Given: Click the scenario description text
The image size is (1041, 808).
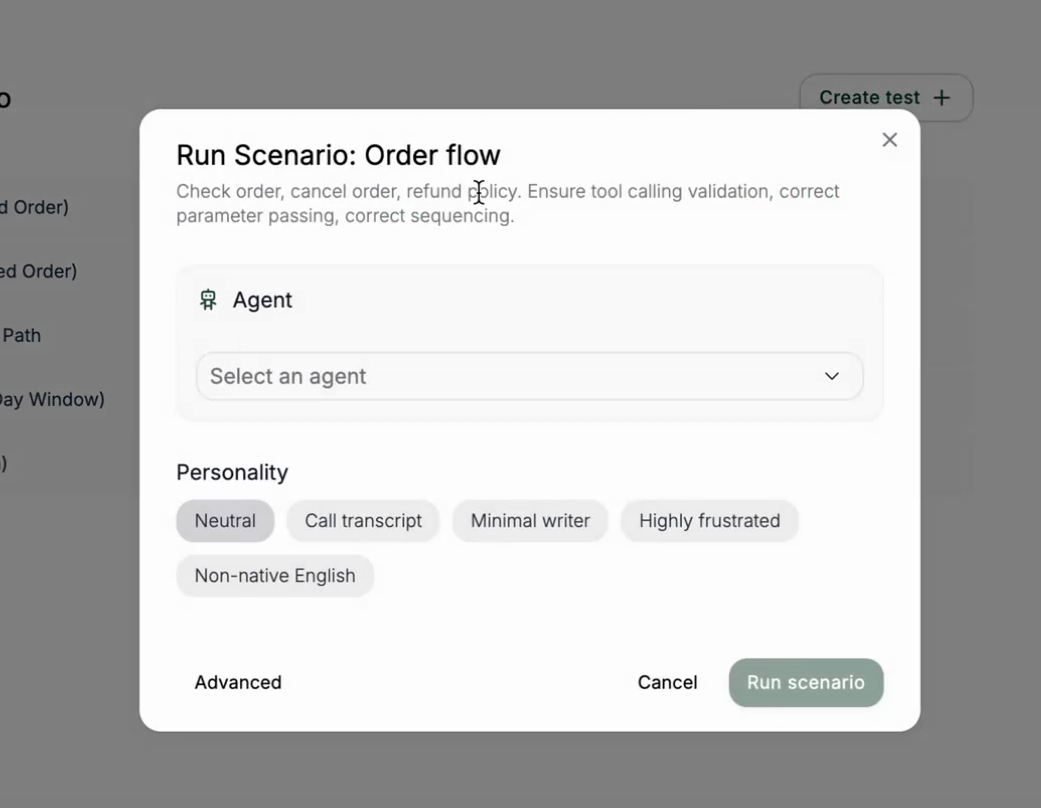Looking at the screenshot, I should point(507,202).
